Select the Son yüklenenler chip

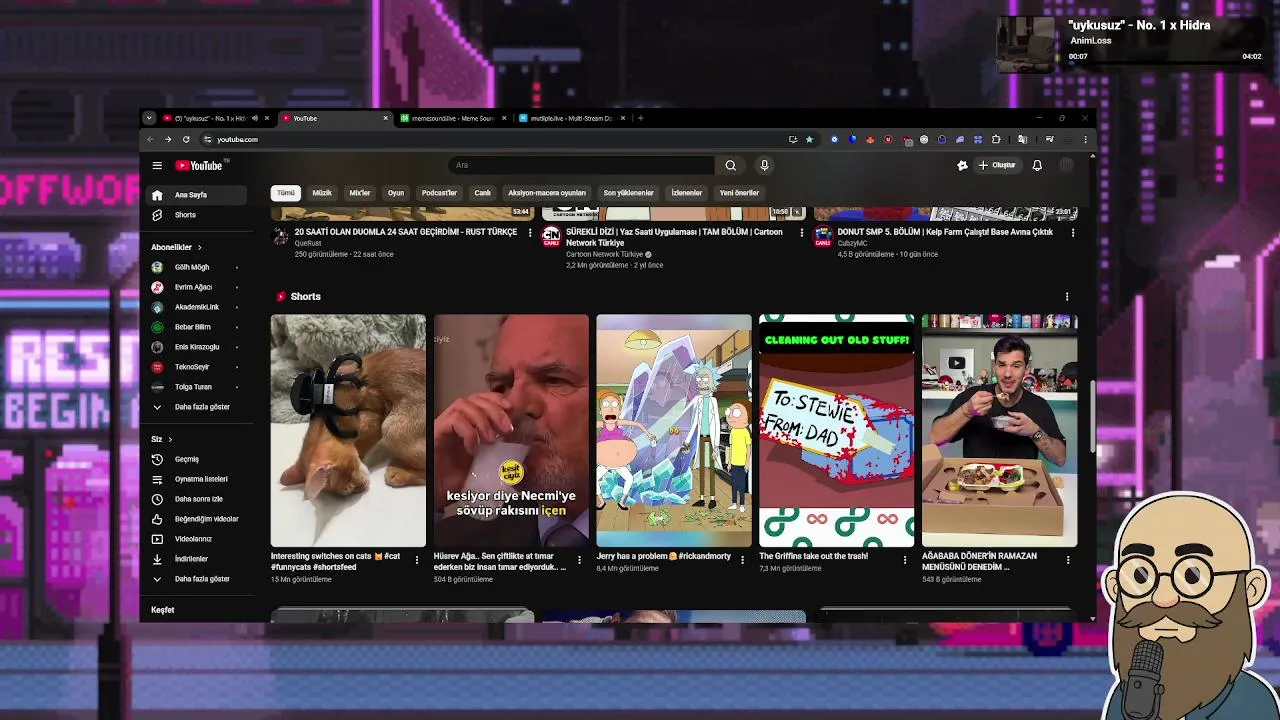click(x=628, y=193)
